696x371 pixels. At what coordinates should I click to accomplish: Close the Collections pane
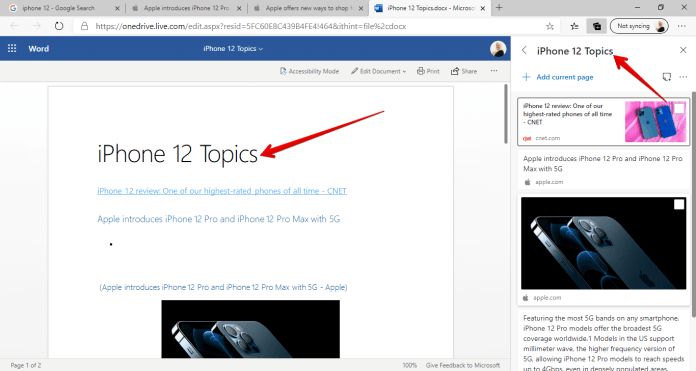683,50
